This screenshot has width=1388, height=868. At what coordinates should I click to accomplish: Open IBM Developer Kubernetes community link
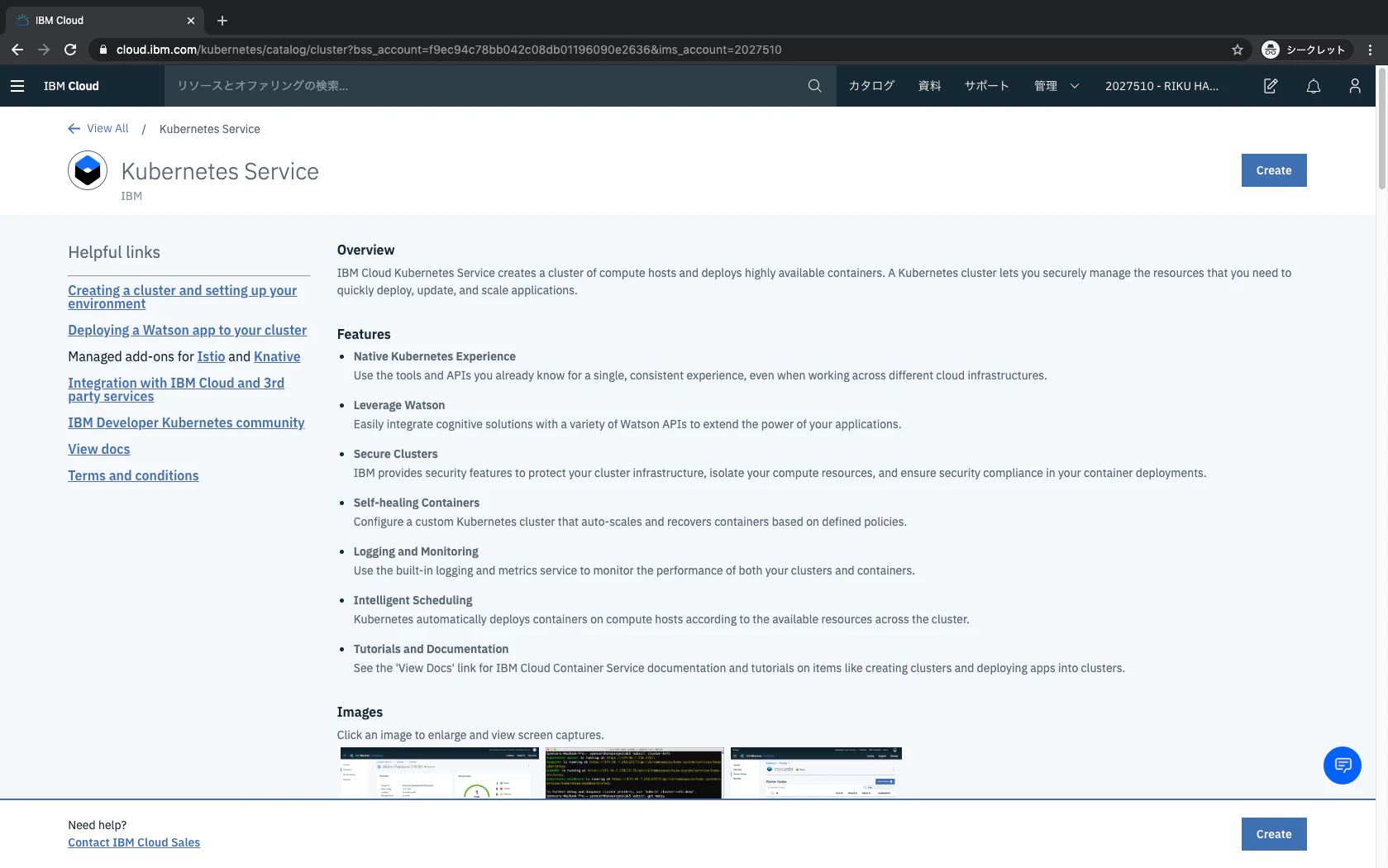pyautogui.click(x=186, y=422)
